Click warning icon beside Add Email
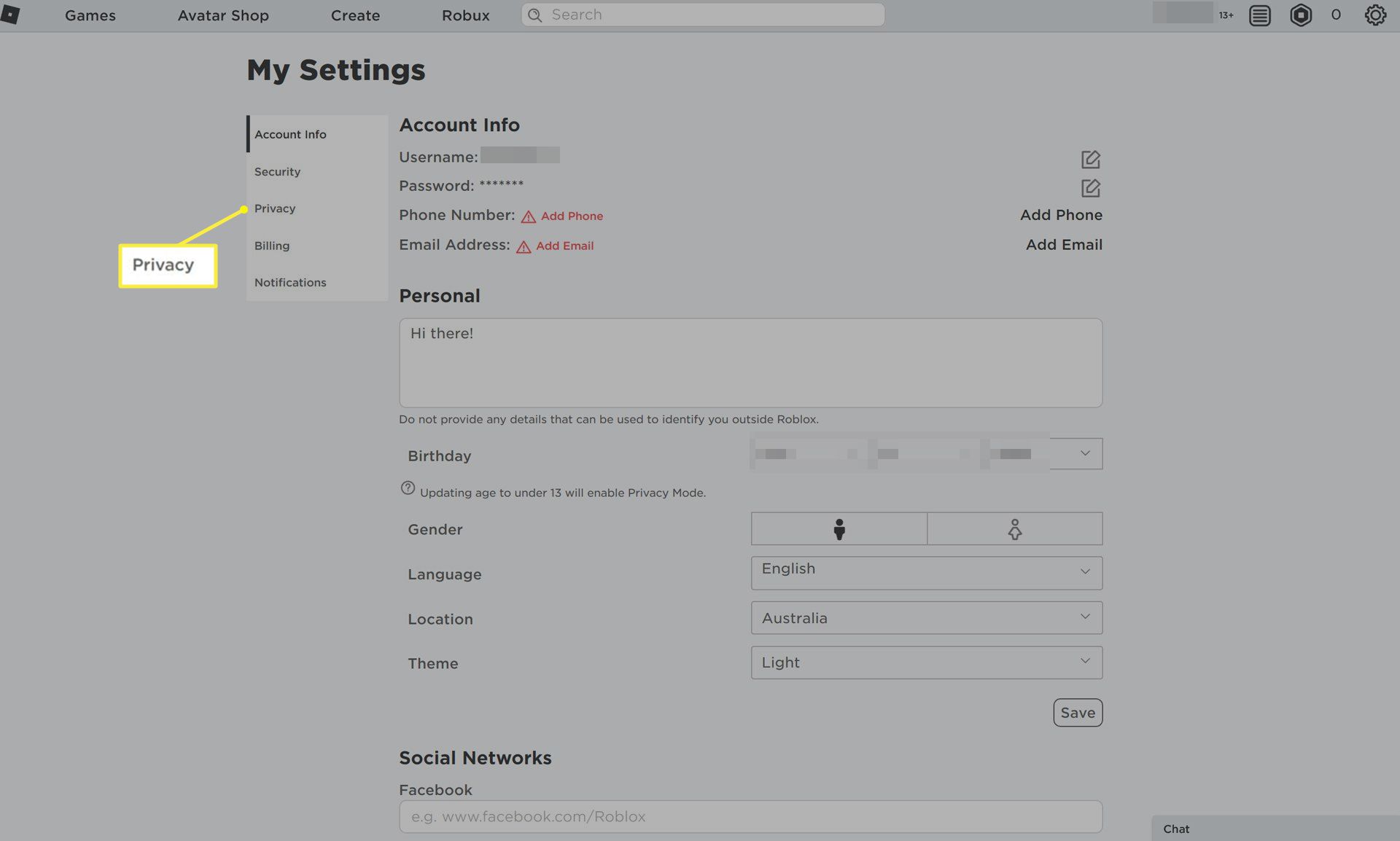Viewport: 1400px width, 841px height. tap(523, 246)
